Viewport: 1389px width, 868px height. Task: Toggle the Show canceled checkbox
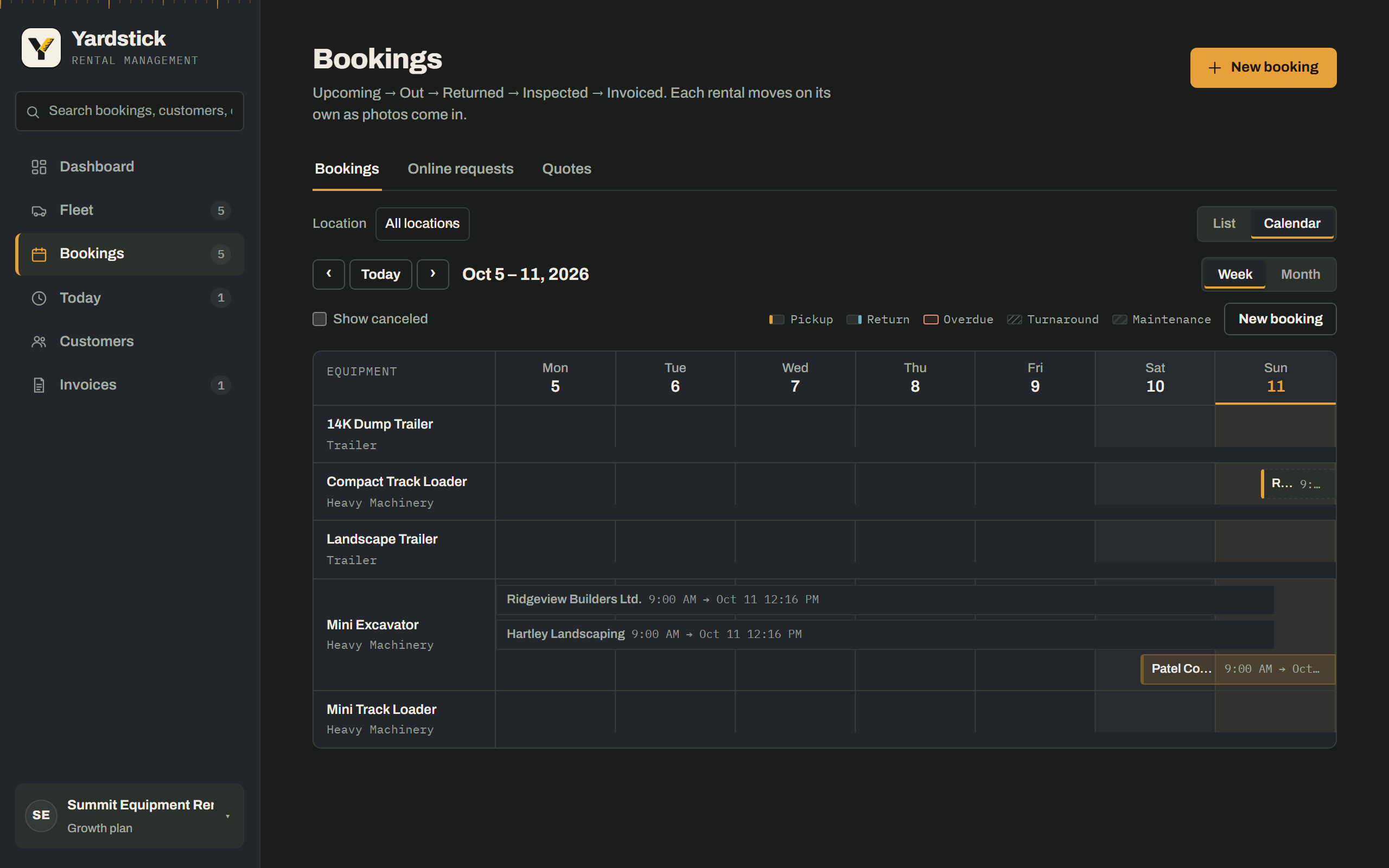tap(320, 319)
